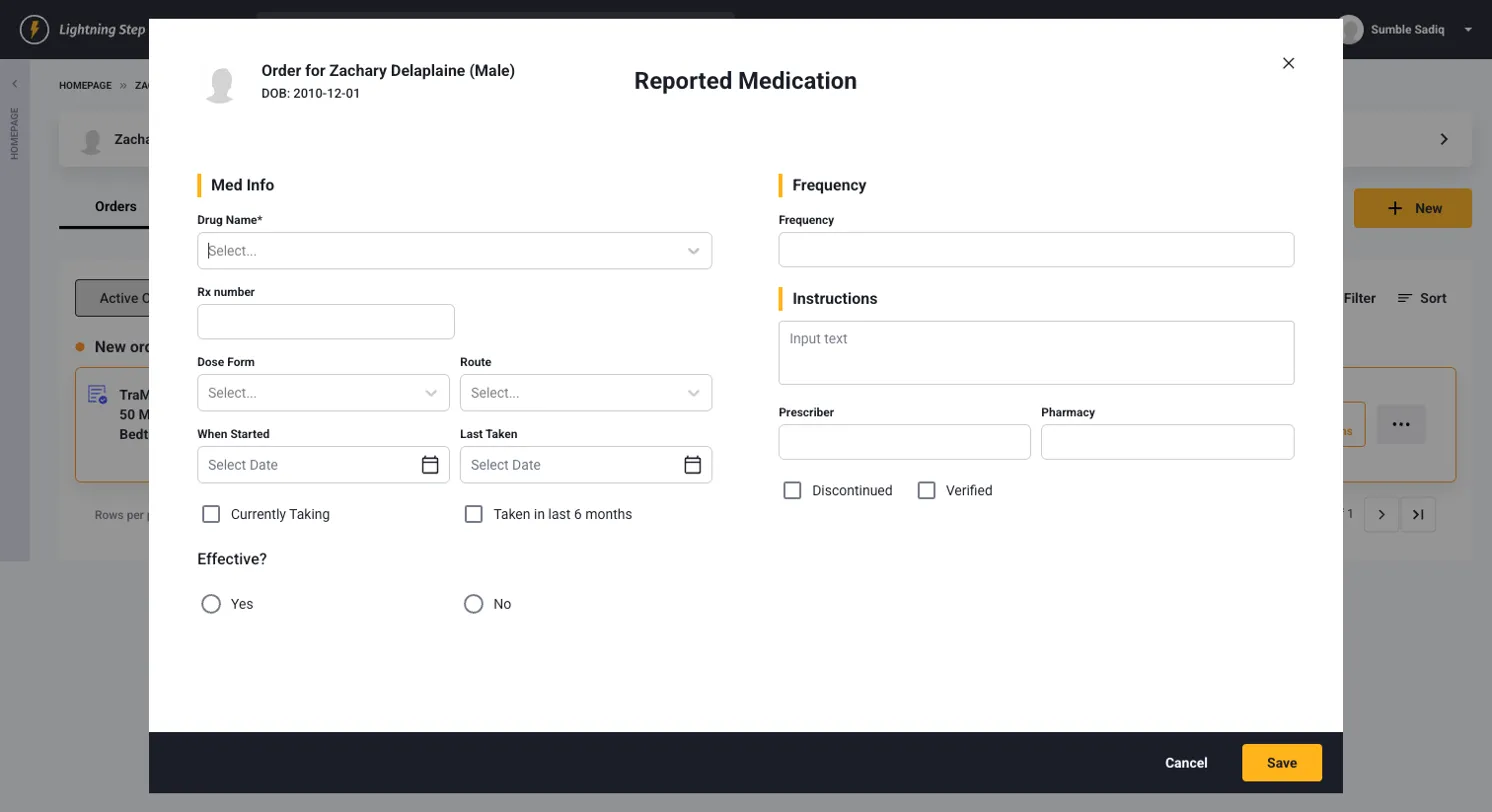Focus the Rx number input field
Image resolution: width=1492 pixels, height=812 pixels.
tap(326, 322)
